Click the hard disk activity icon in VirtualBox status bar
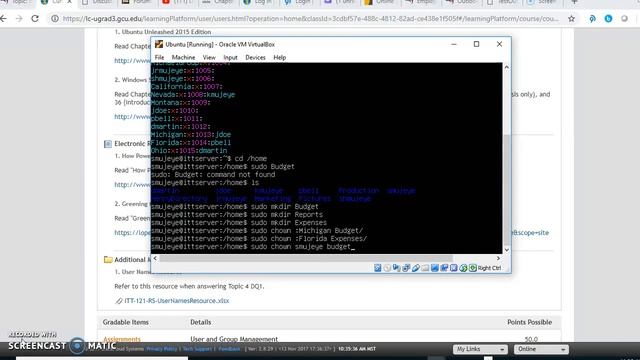The width and height of the screenshot is (640, 360). (x=378, y=268)
